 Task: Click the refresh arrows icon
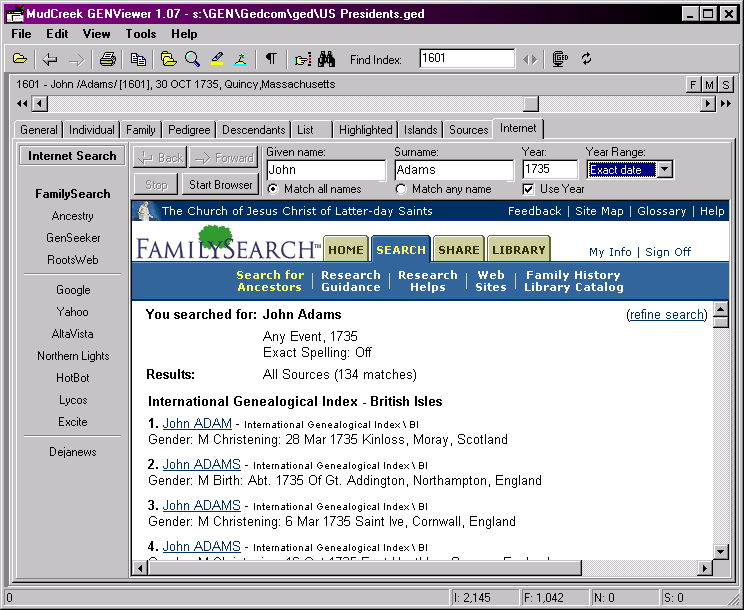click(587, 59)
